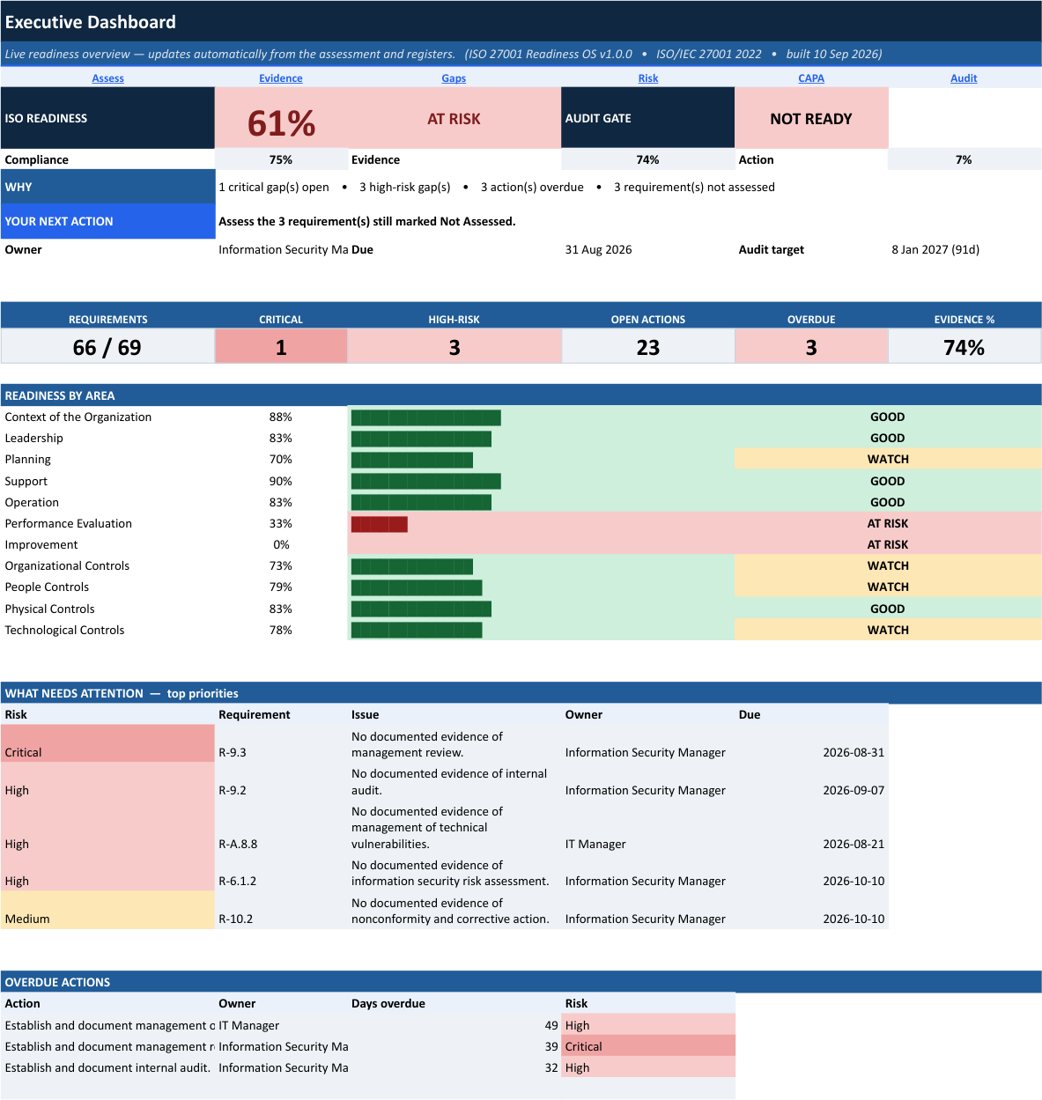This screenshot has height=1100, width=1042.
Task: Click the due date 31 Aug 2026
Action: pos(599,249)
